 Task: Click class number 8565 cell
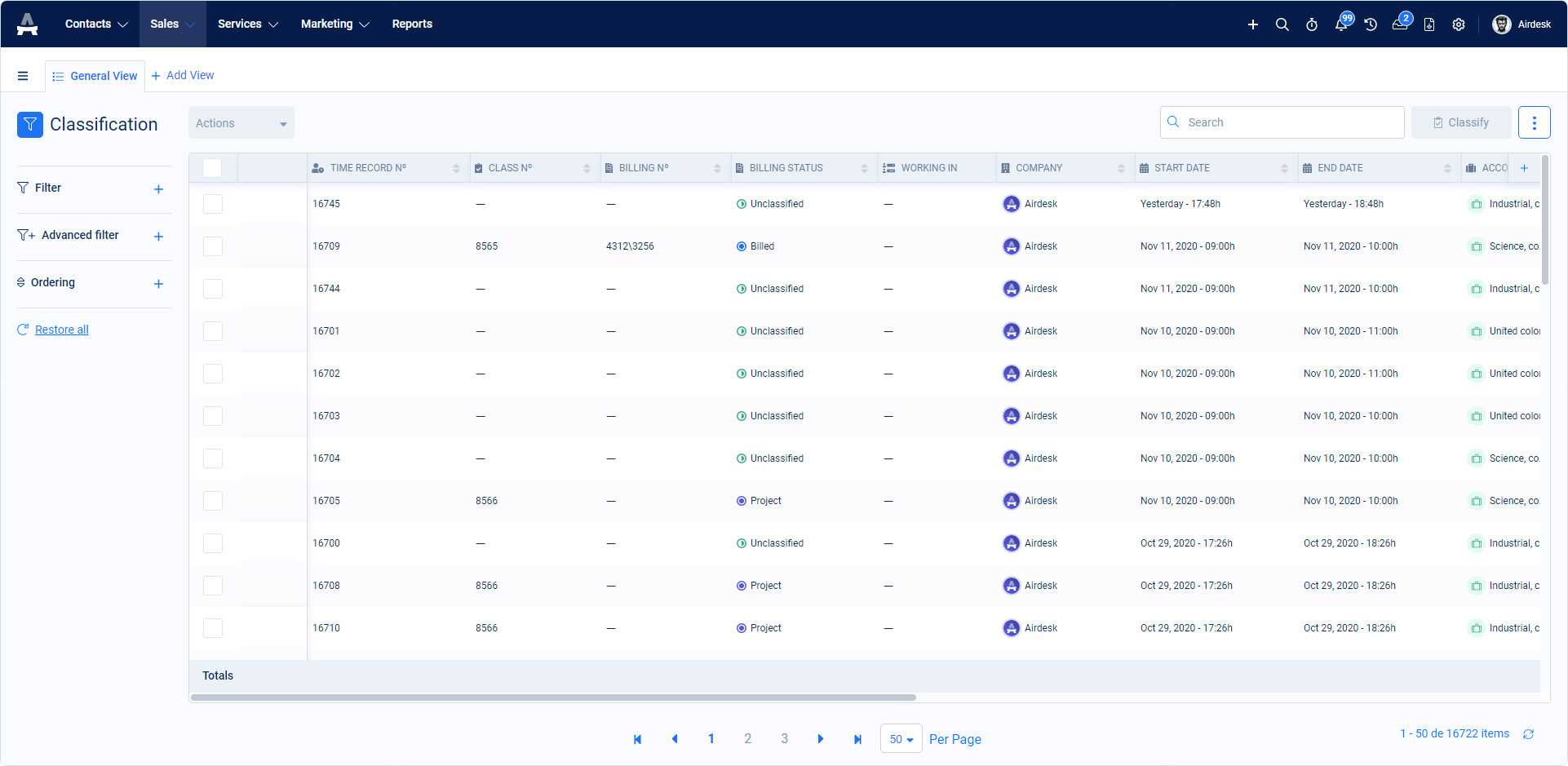[x=486, y=246]
